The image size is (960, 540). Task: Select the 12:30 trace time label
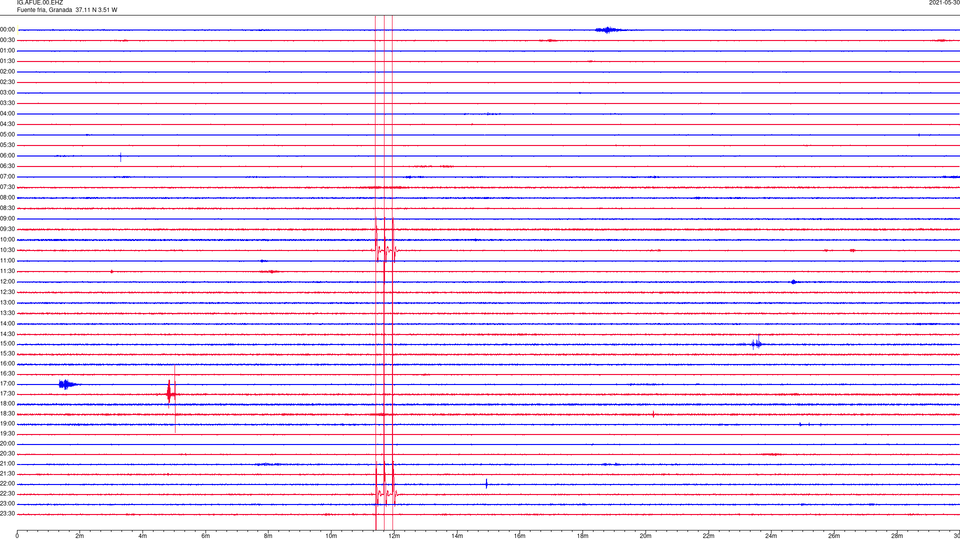tap(7, 292)
